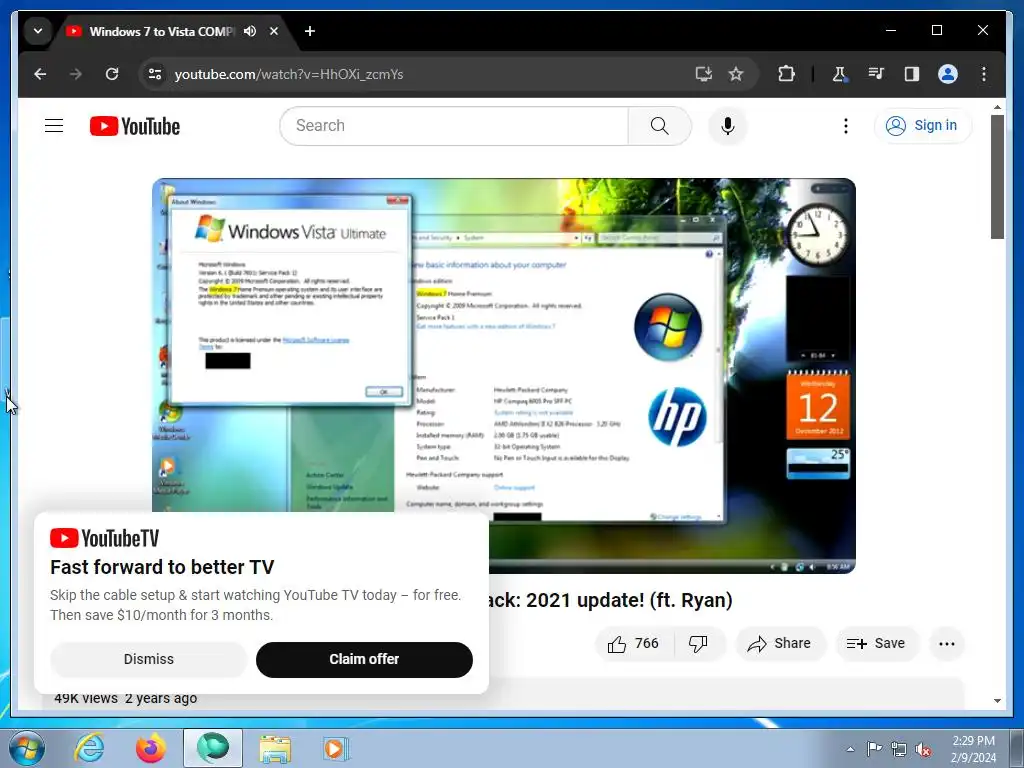Launch Firefox from taskbar

[151, 748]
